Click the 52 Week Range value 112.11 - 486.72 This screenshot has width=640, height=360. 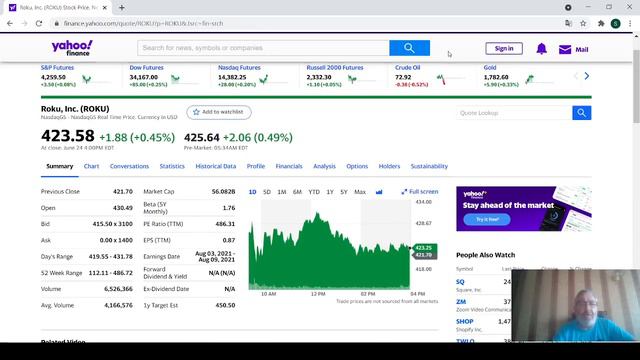pos(111,273)
